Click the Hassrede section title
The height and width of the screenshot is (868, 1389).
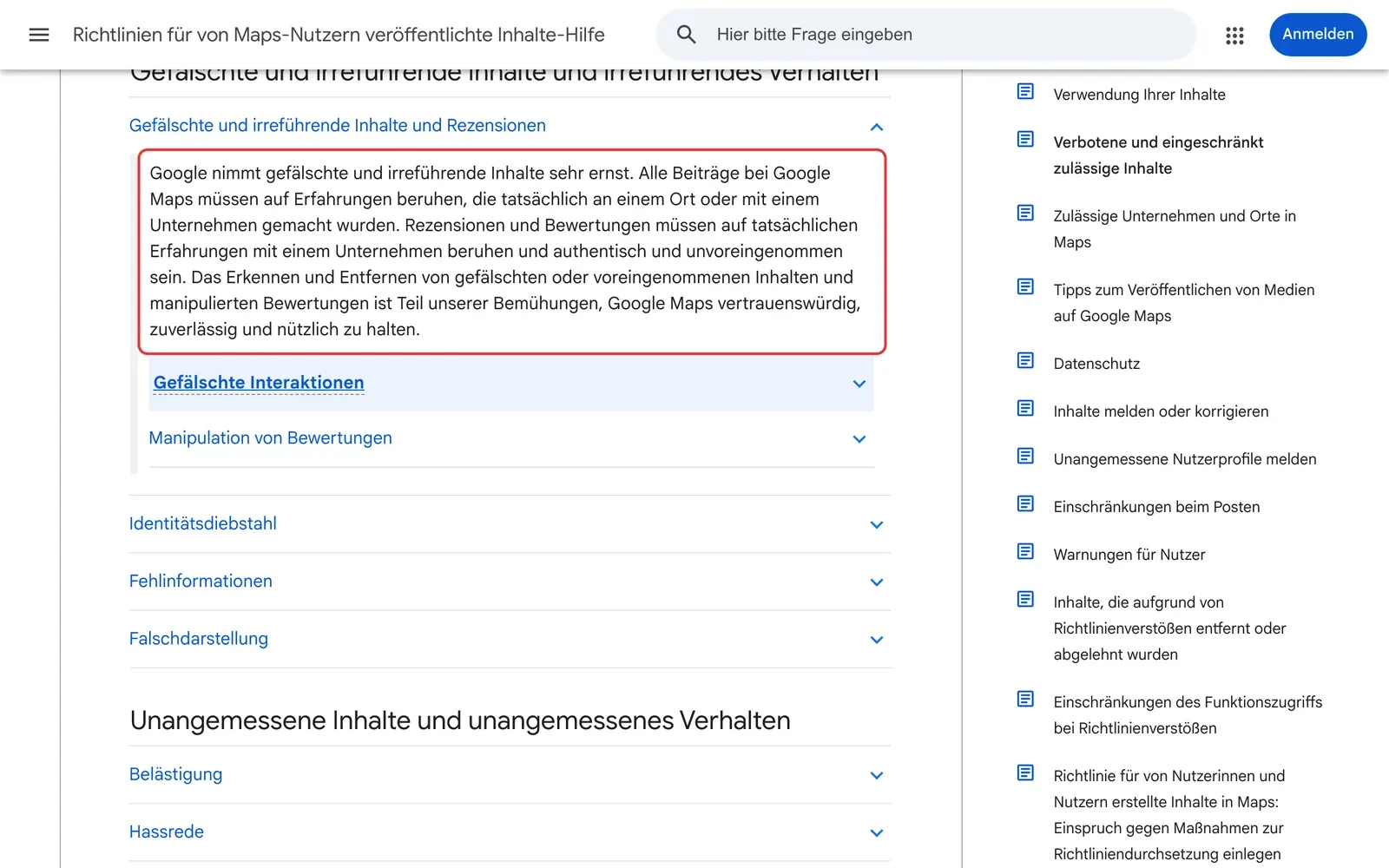pyautogui.click(x=167, y=832)
